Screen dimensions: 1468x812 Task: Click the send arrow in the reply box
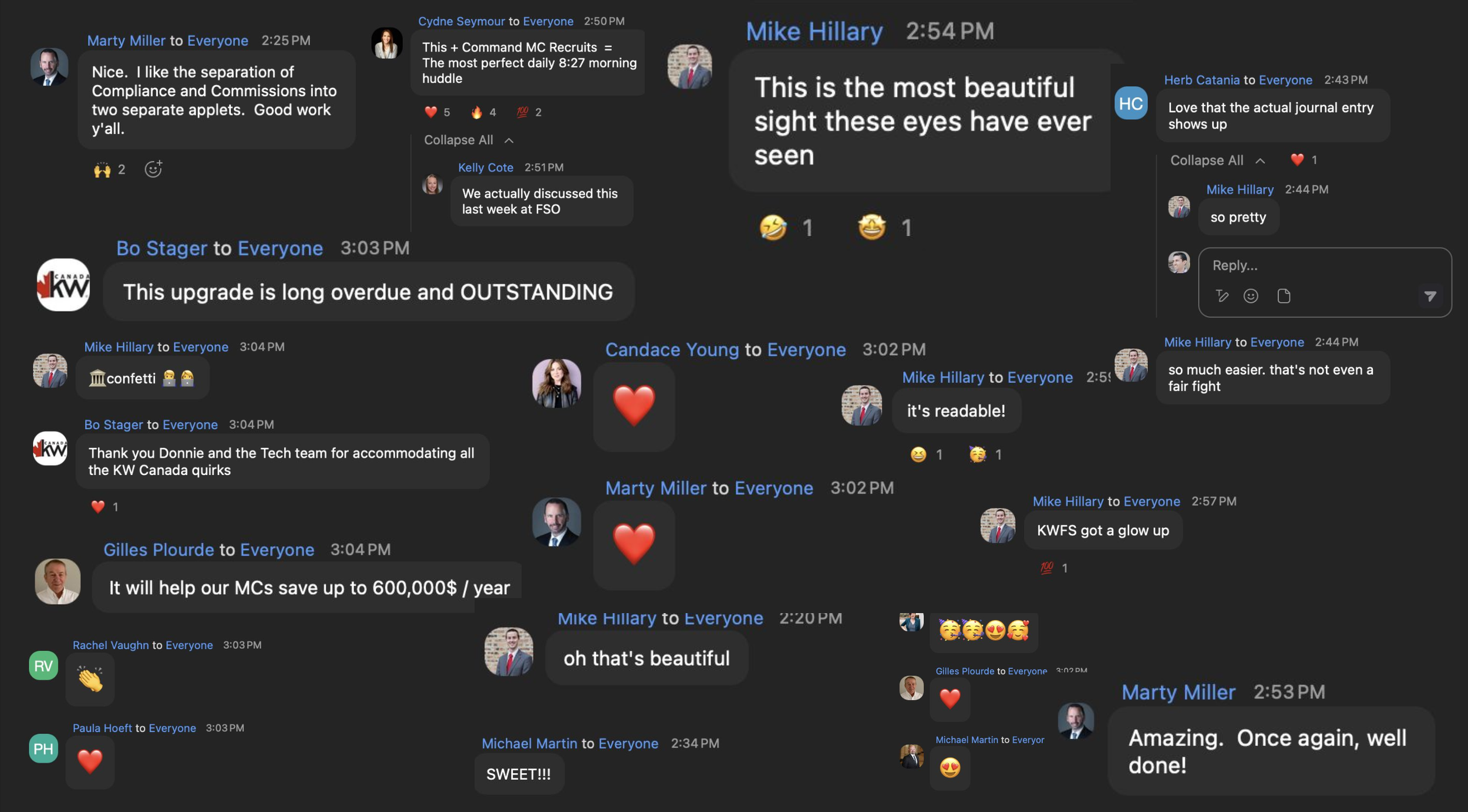click(1430, 296)
